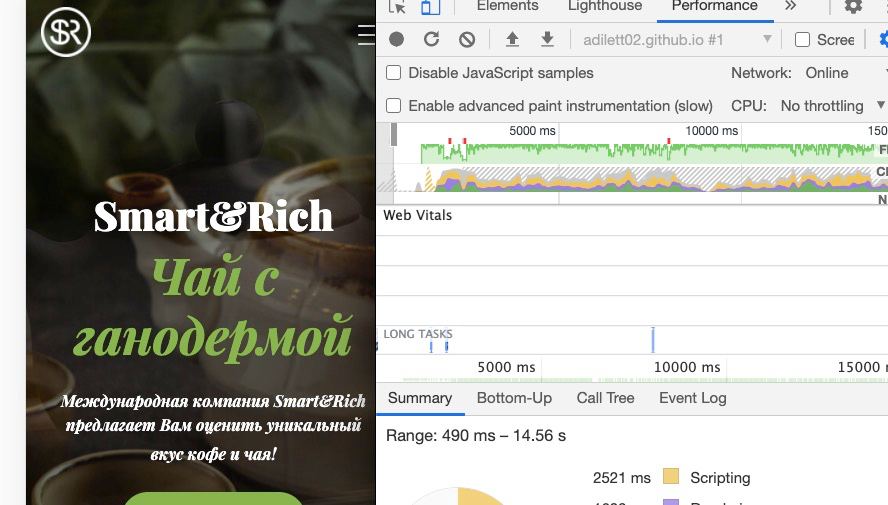This screenshot has height=505, width=888.
Task: Click the long task marker near 10000 ms
Action: coord(653,340)
